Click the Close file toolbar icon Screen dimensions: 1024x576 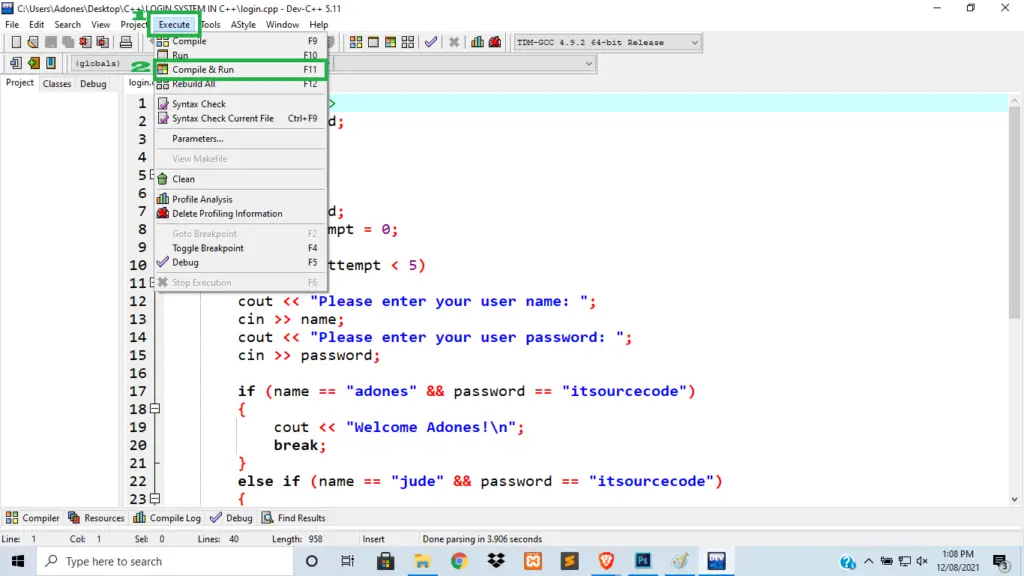(86, 42)
